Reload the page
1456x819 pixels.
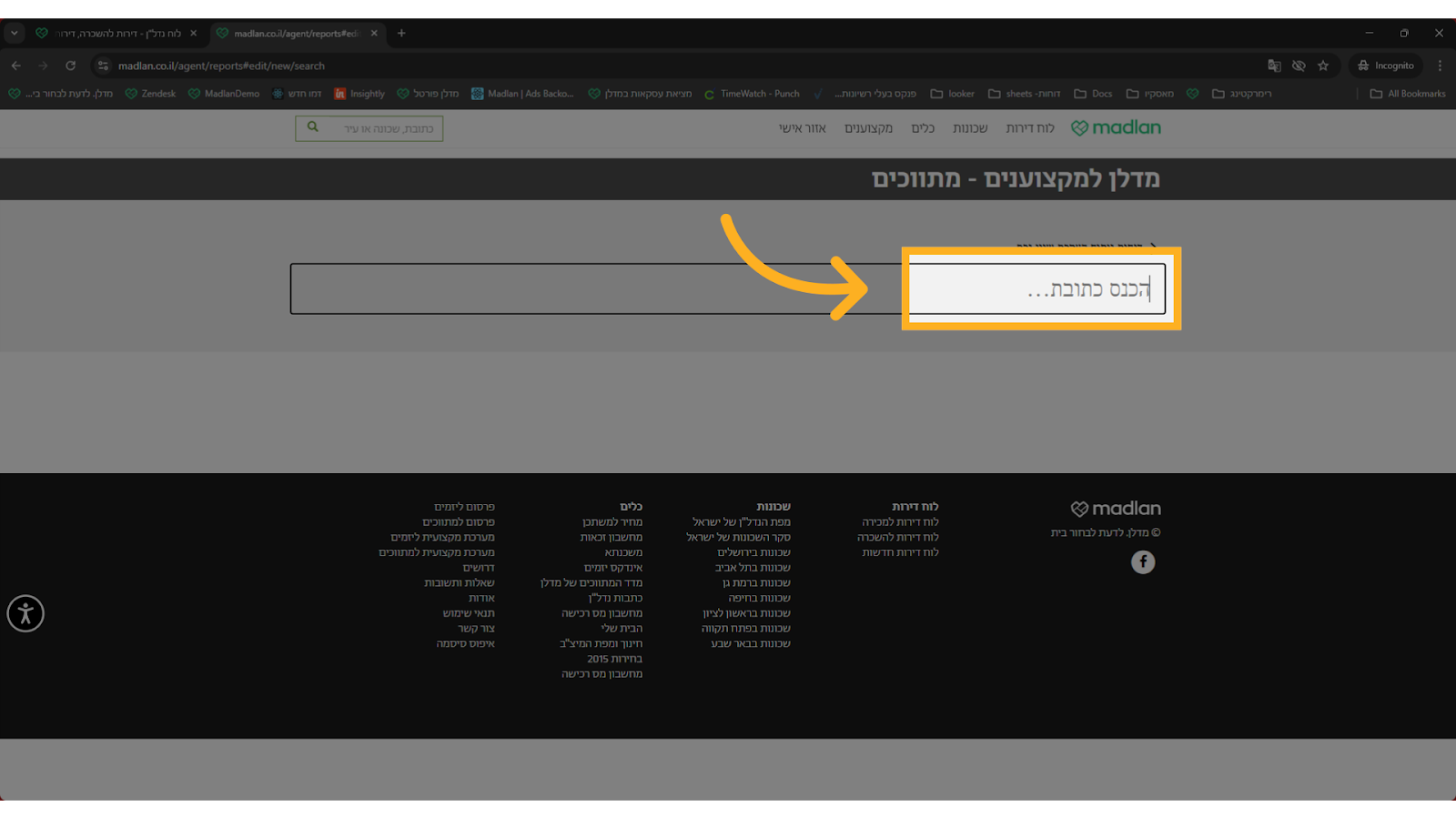coord(70,66)
